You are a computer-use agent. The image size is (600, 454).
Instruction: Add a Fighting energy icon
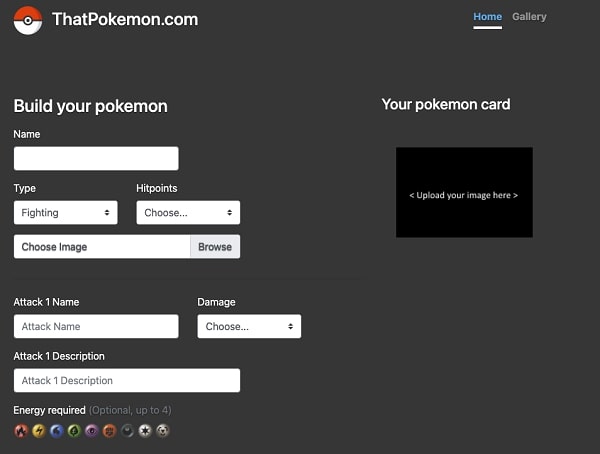(109, 431)
